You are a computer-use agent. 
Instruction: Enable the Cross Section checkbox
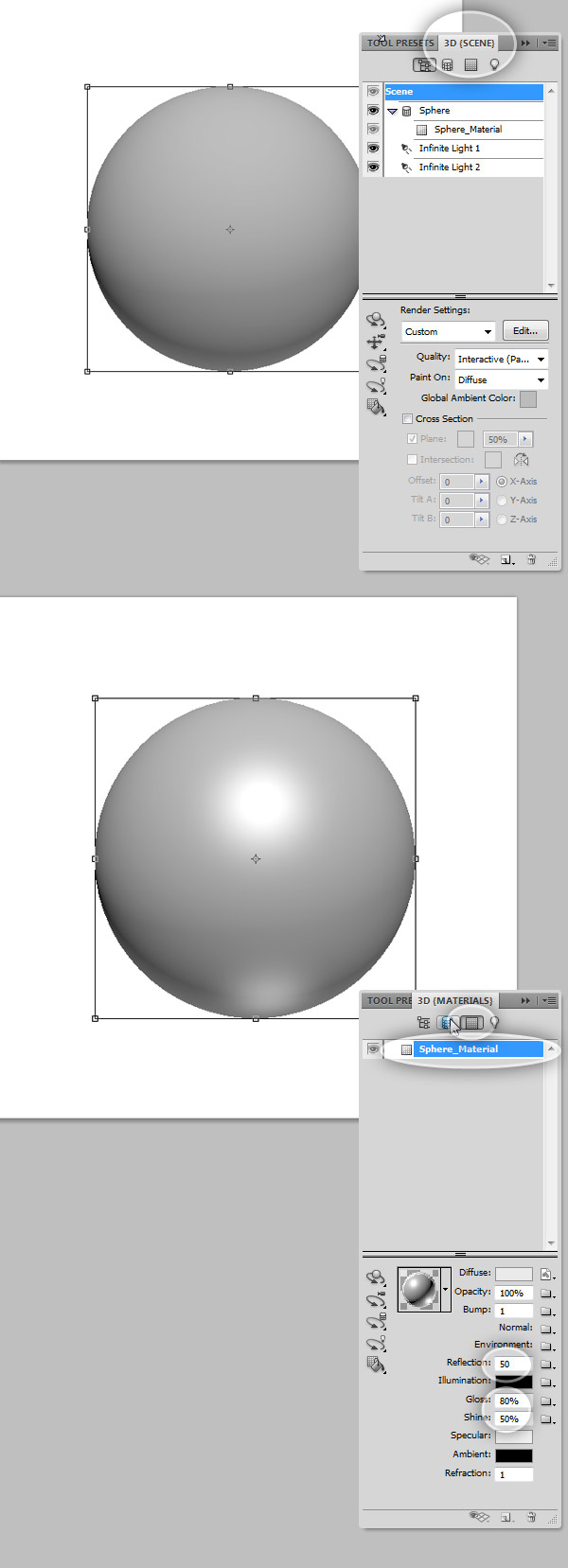point(408,418)
